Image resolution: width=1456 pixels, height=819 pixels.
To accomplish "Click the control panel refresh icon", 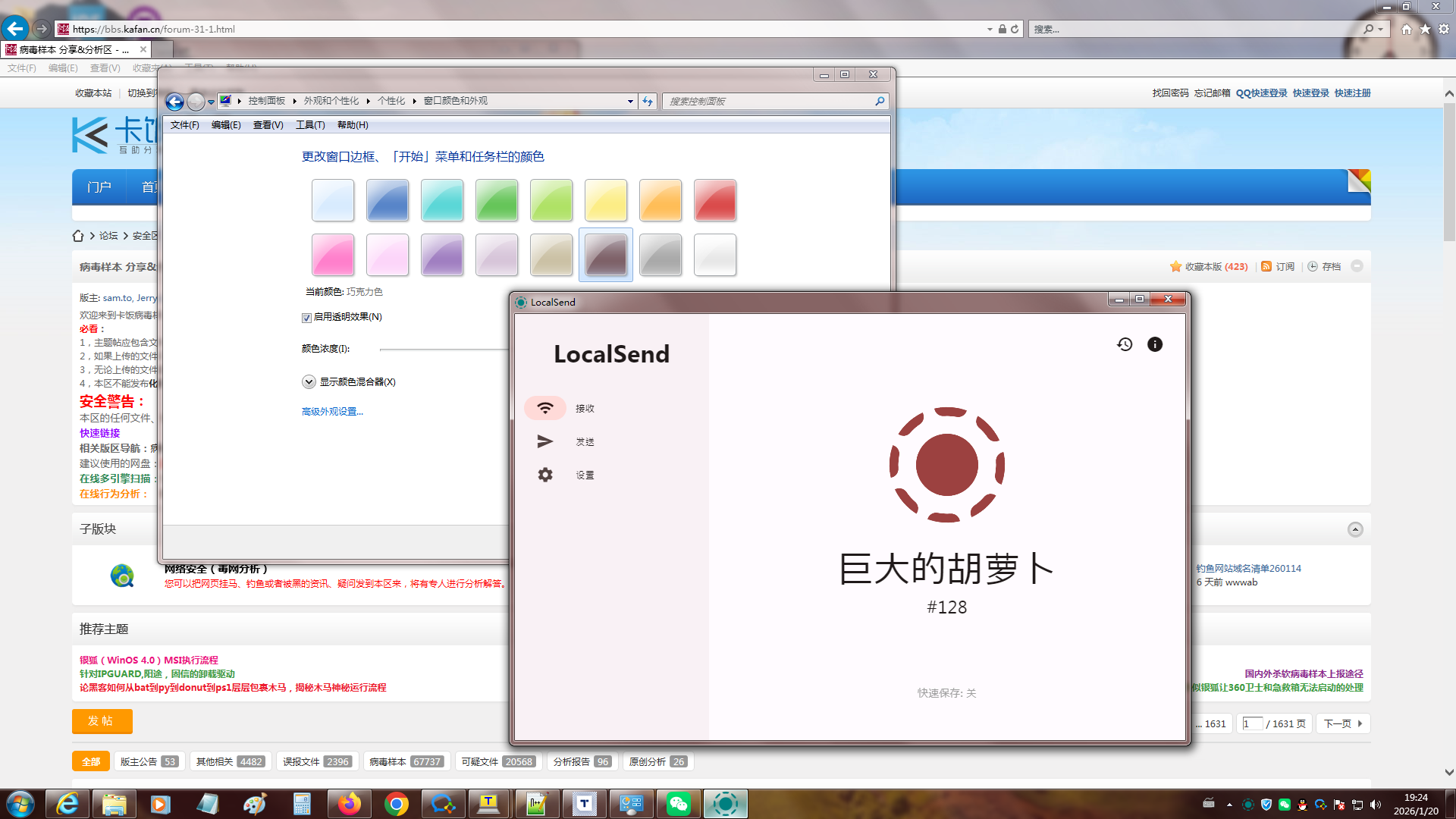I will pyautogui.click(x=648, y=101).
